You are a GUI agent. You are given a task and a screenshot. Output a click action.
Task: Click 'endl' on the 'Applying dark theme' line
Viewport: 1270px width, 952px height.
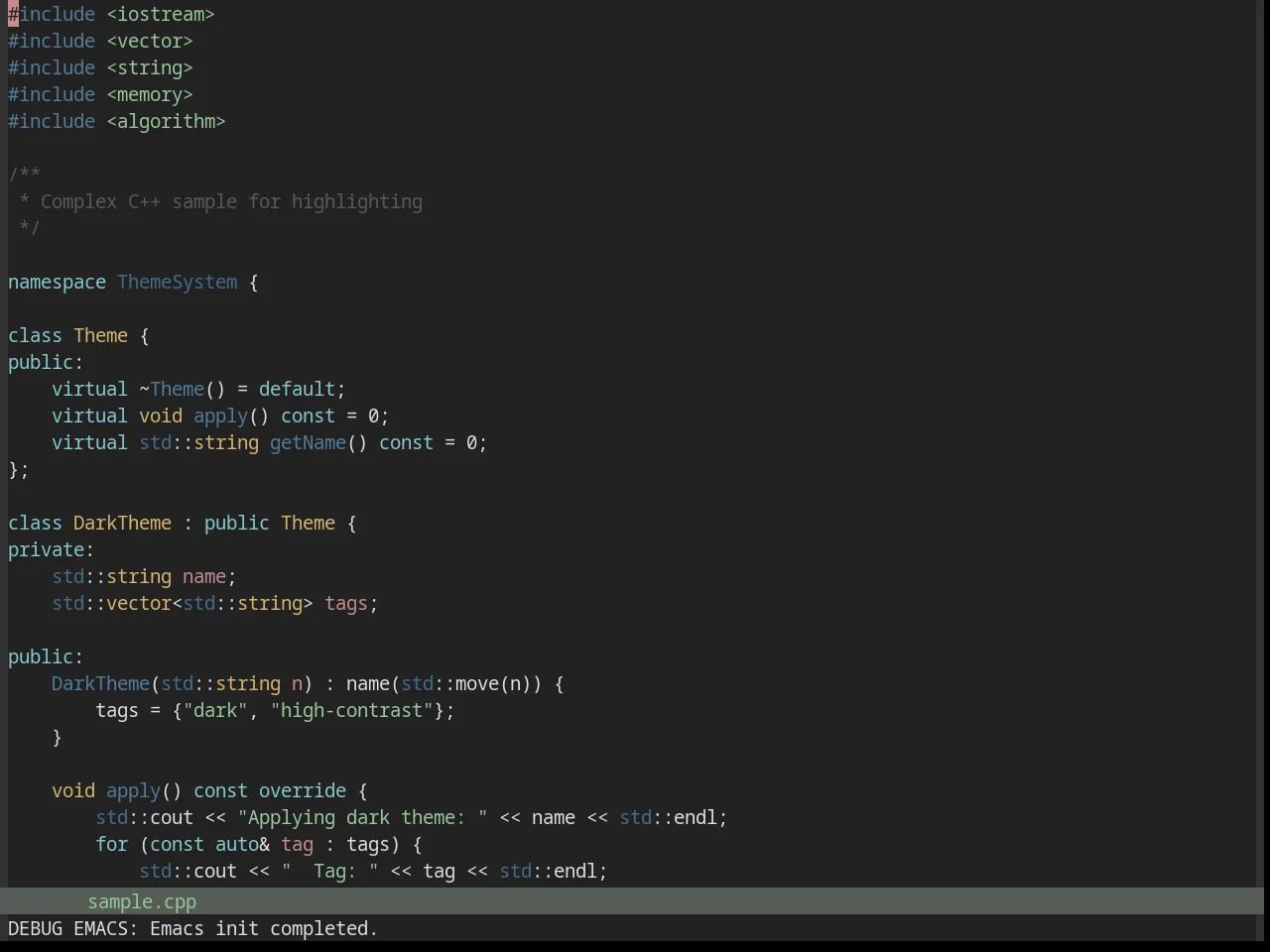[696, 817]
